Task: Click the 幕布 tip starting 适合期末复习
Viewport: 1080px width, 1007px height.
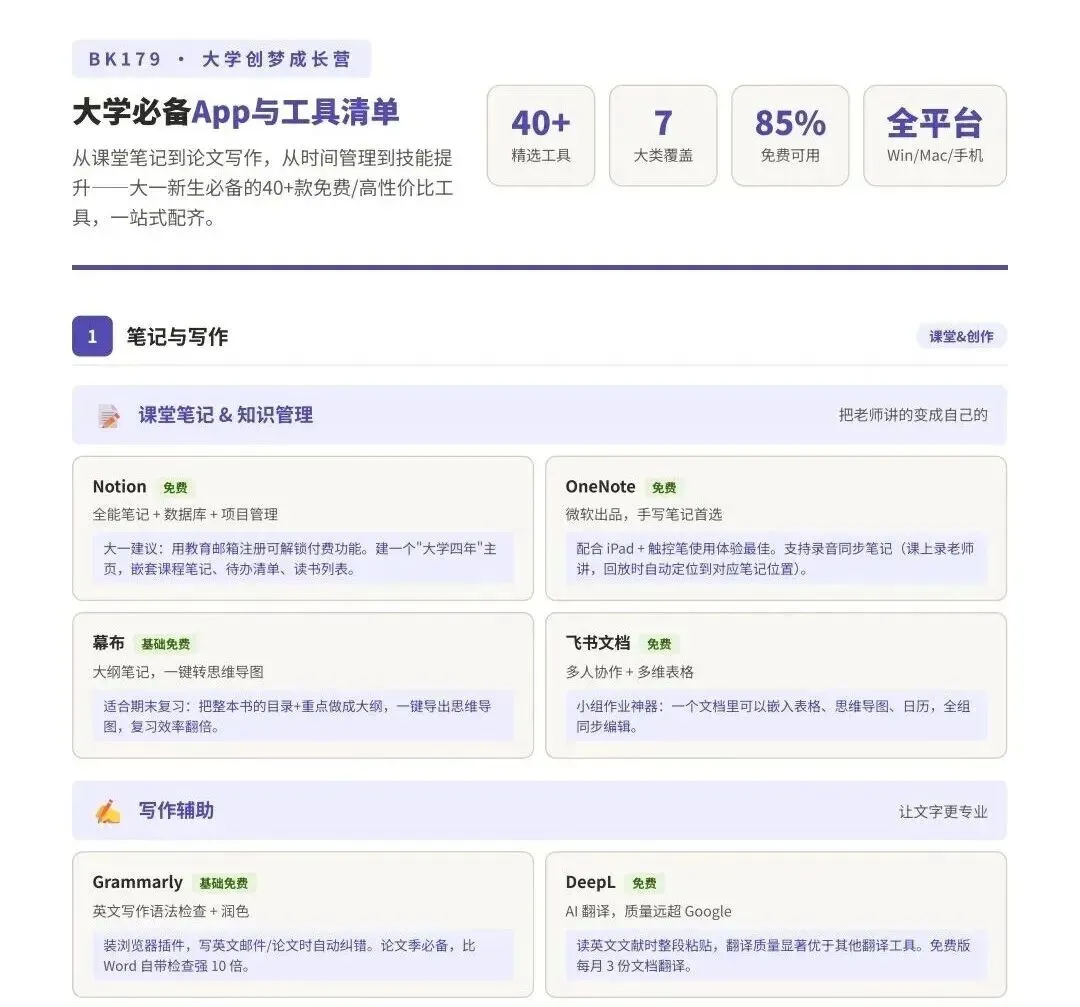Action: tap(303, 716)
